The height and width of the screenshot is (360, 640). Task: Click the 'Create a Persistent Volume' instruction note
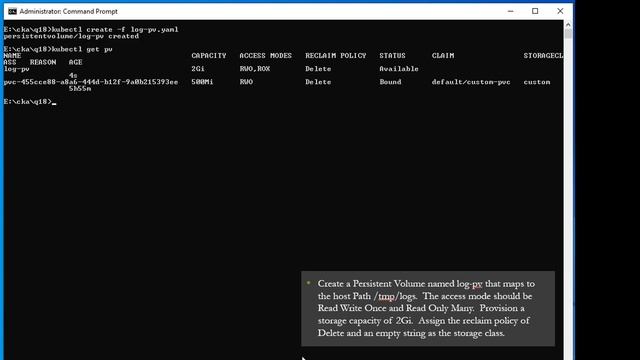pos(428,309)
